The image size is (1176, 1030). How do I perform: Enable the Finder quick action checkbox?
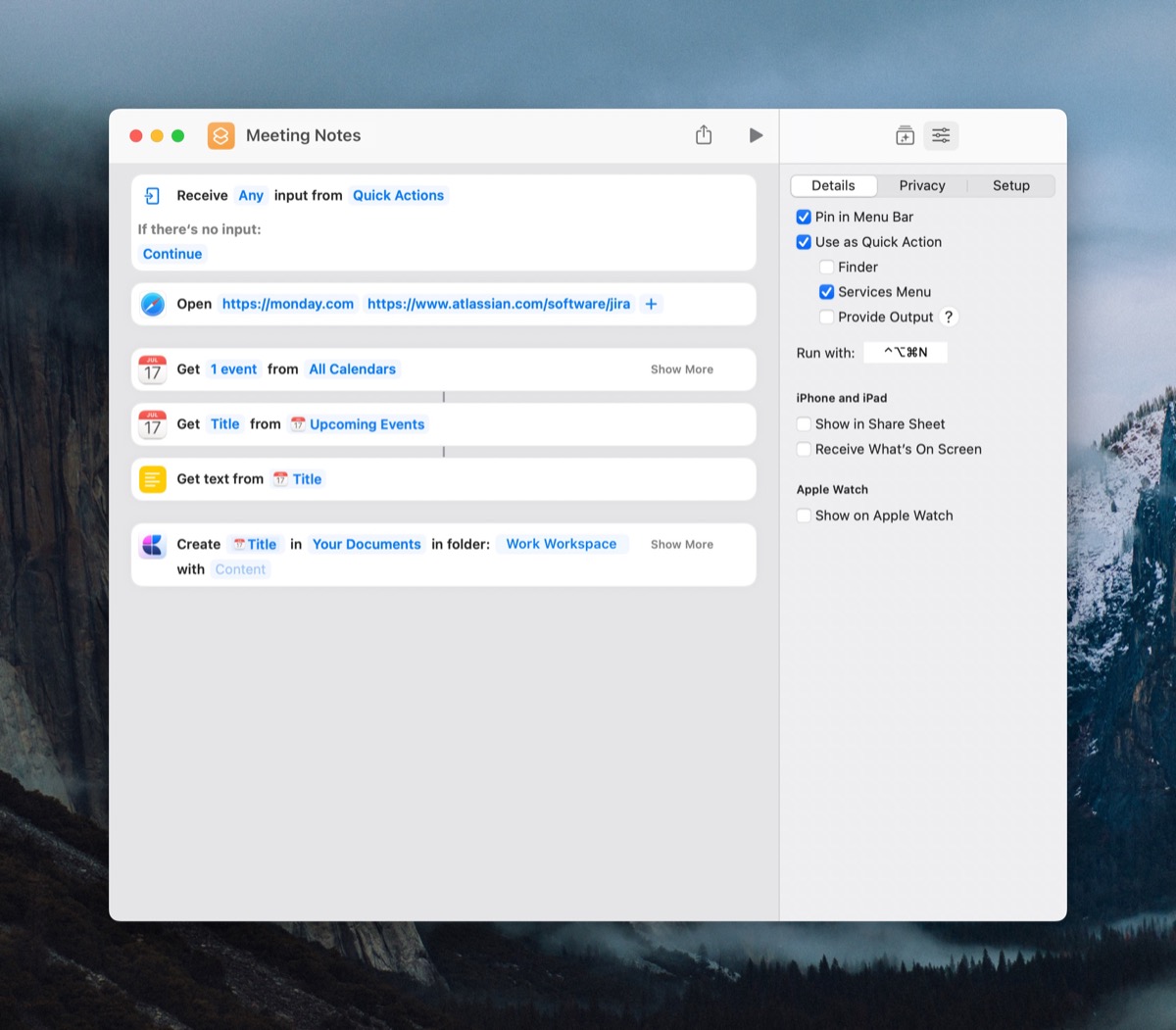[x=826, y=267]
